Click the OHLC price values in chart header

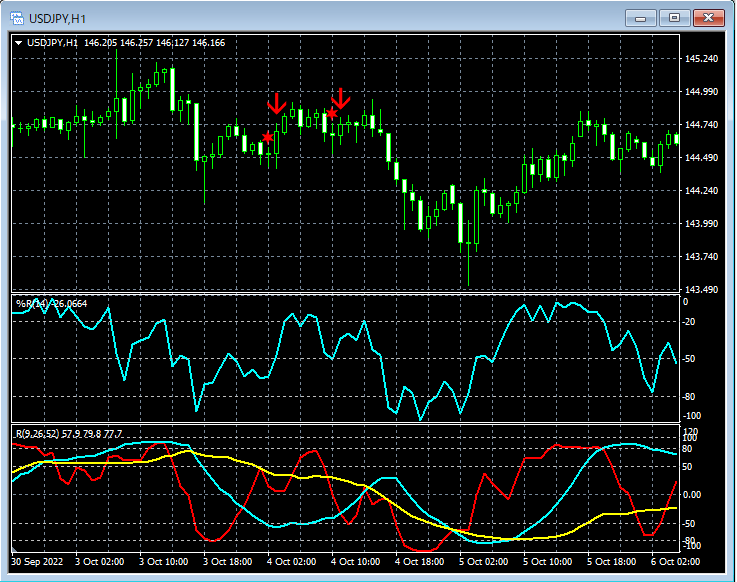click(155, 43)
